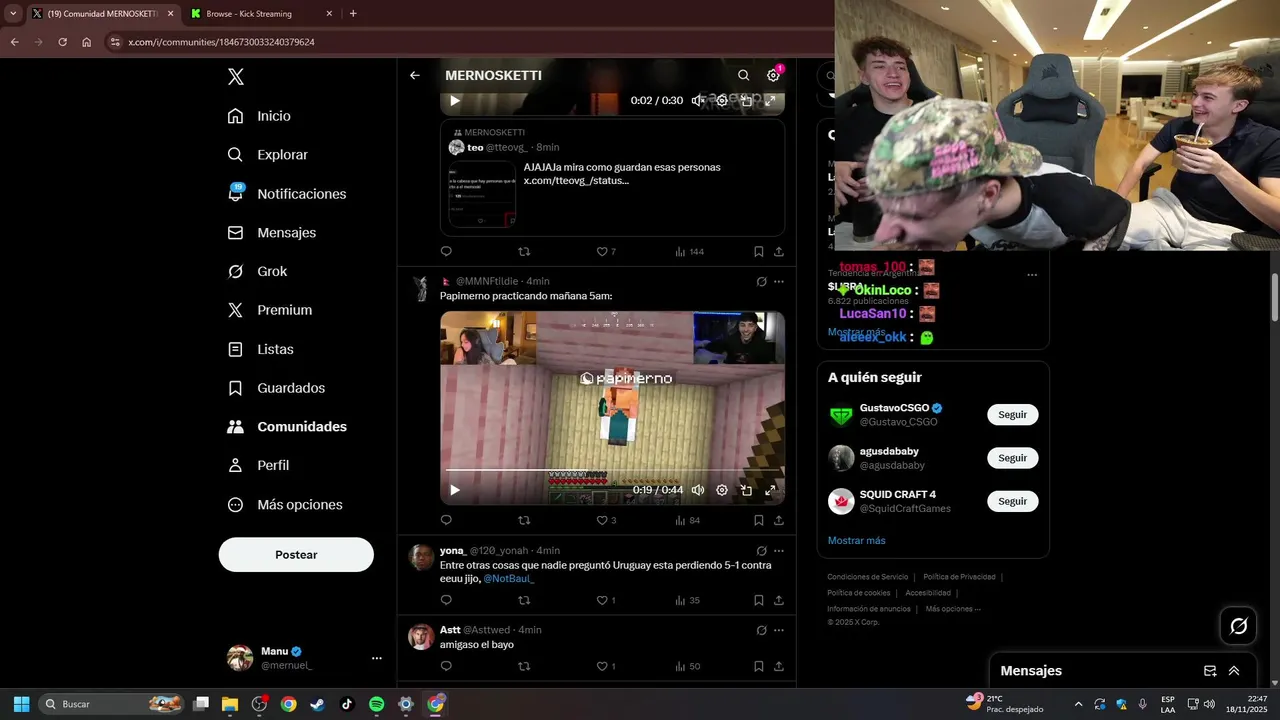The height and width of the screenshot is (720, 1280).
Task: Ask Grok about the Astt post
Action: tap(762, 630)
